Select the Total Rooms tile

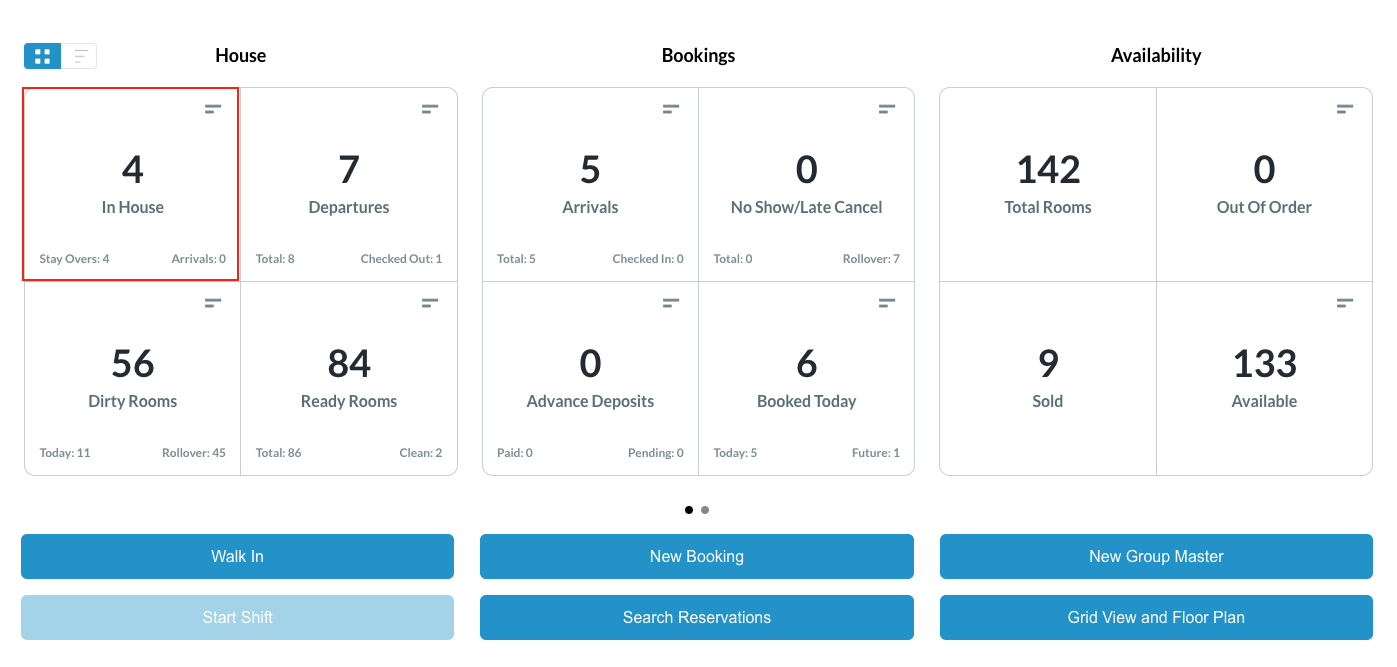[1047, 185]
